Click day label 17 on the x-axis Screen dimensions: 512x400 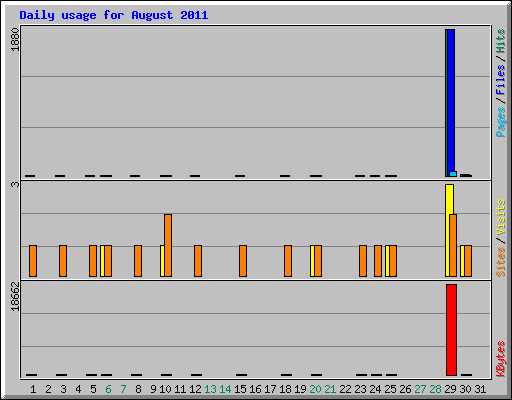pos(270,389)
